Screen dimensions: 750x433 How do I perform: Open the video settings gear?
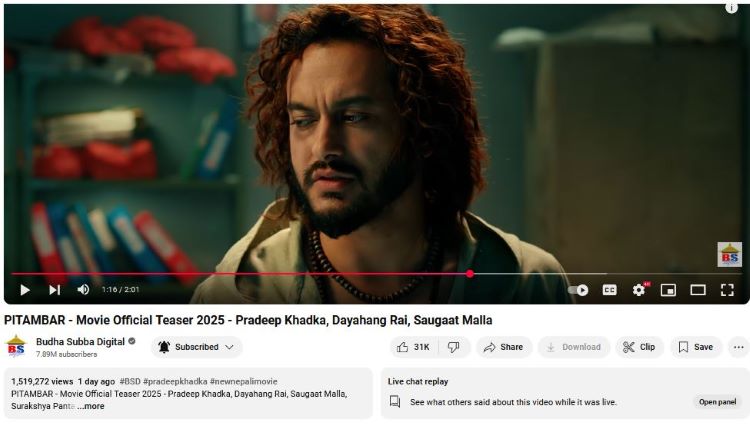pyautogui.click(x=639, y=290)
